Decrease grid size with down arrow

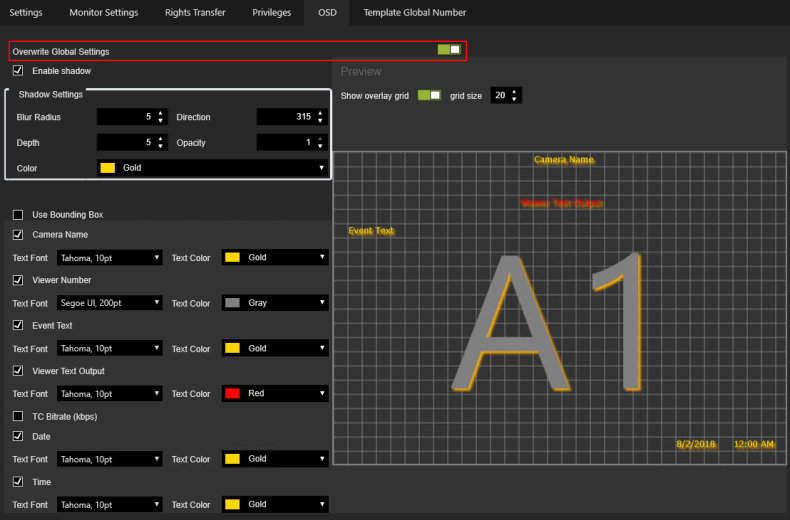(514, 99)
